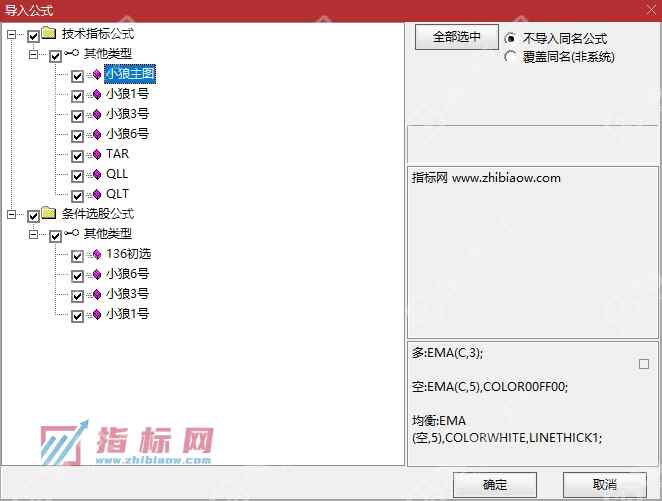
Task: Collapse 其他类型 node under 技术指标公式
Action: [33, 54]
